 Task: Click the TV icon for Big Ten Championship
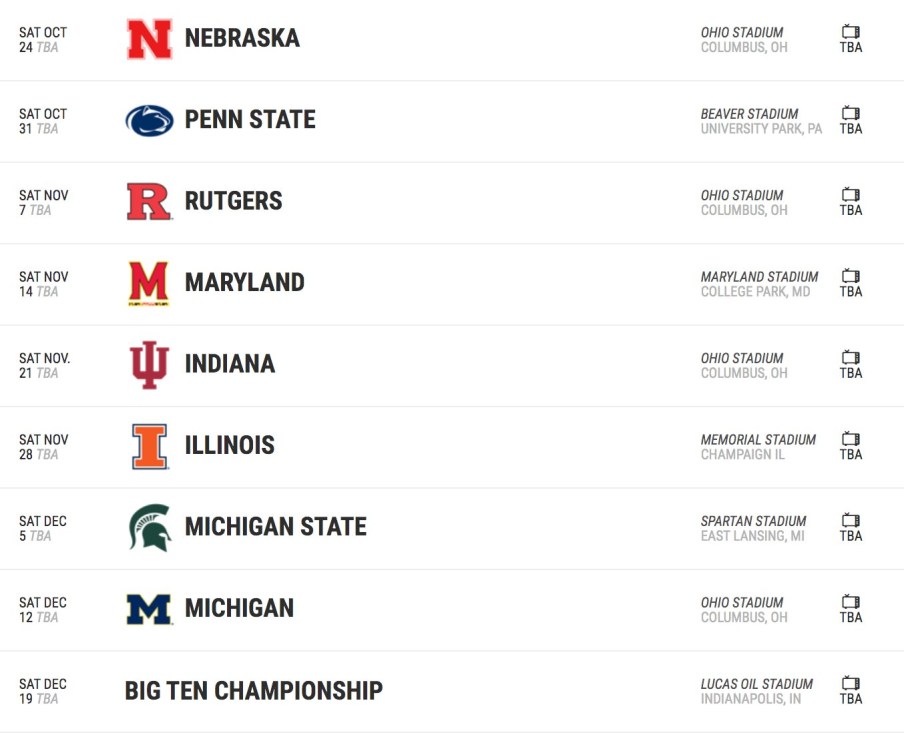point(851,684)
